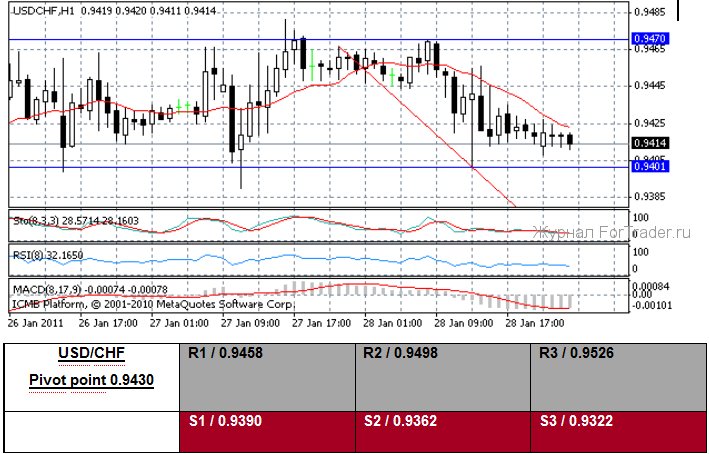Click the RSI(8) 32.1650 indicator label
This screenshot has width=709, height=454.
[47, 255]
